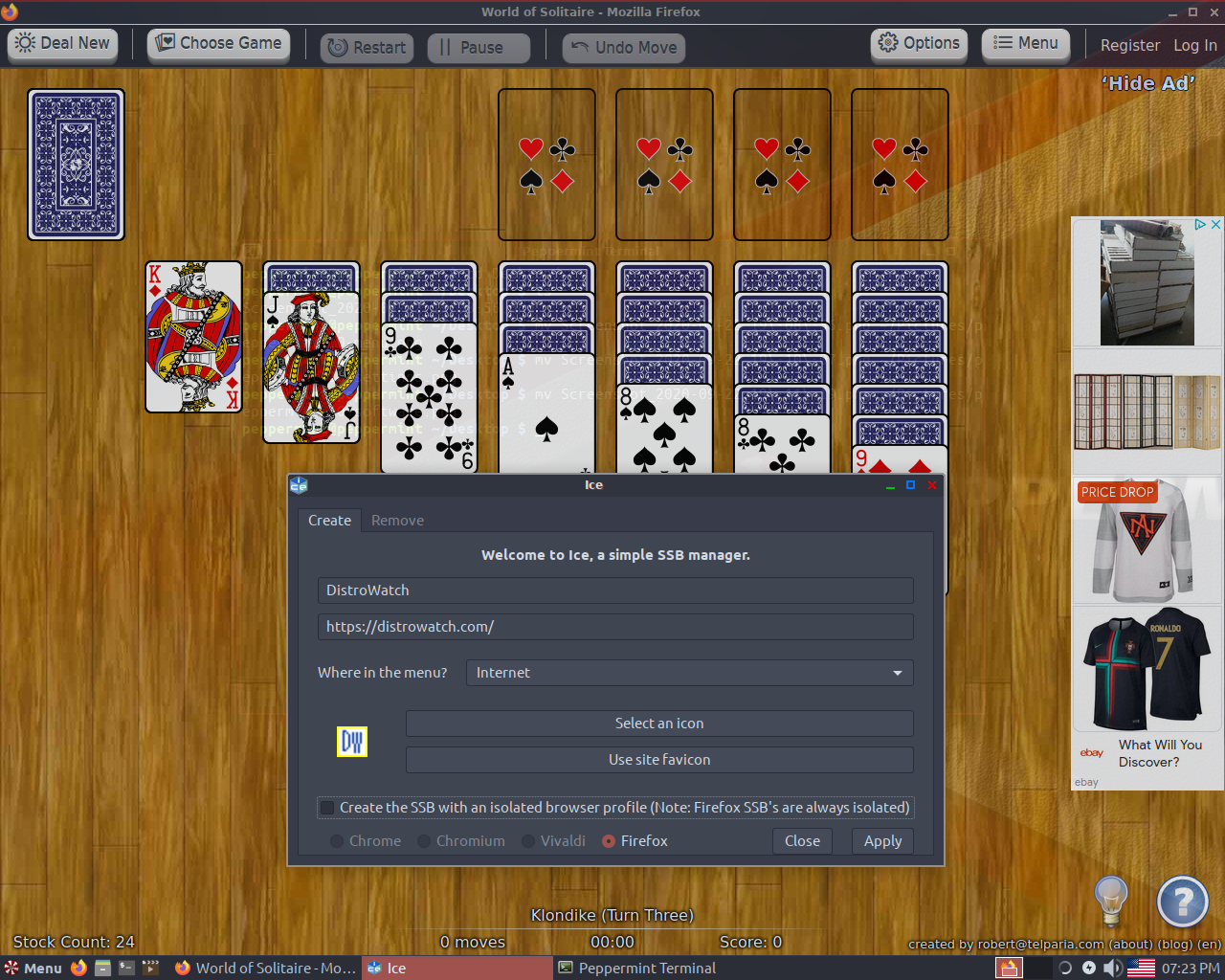Click the face-down stock pile card
Screen dimensions: 1225x980
pos(77,165)
